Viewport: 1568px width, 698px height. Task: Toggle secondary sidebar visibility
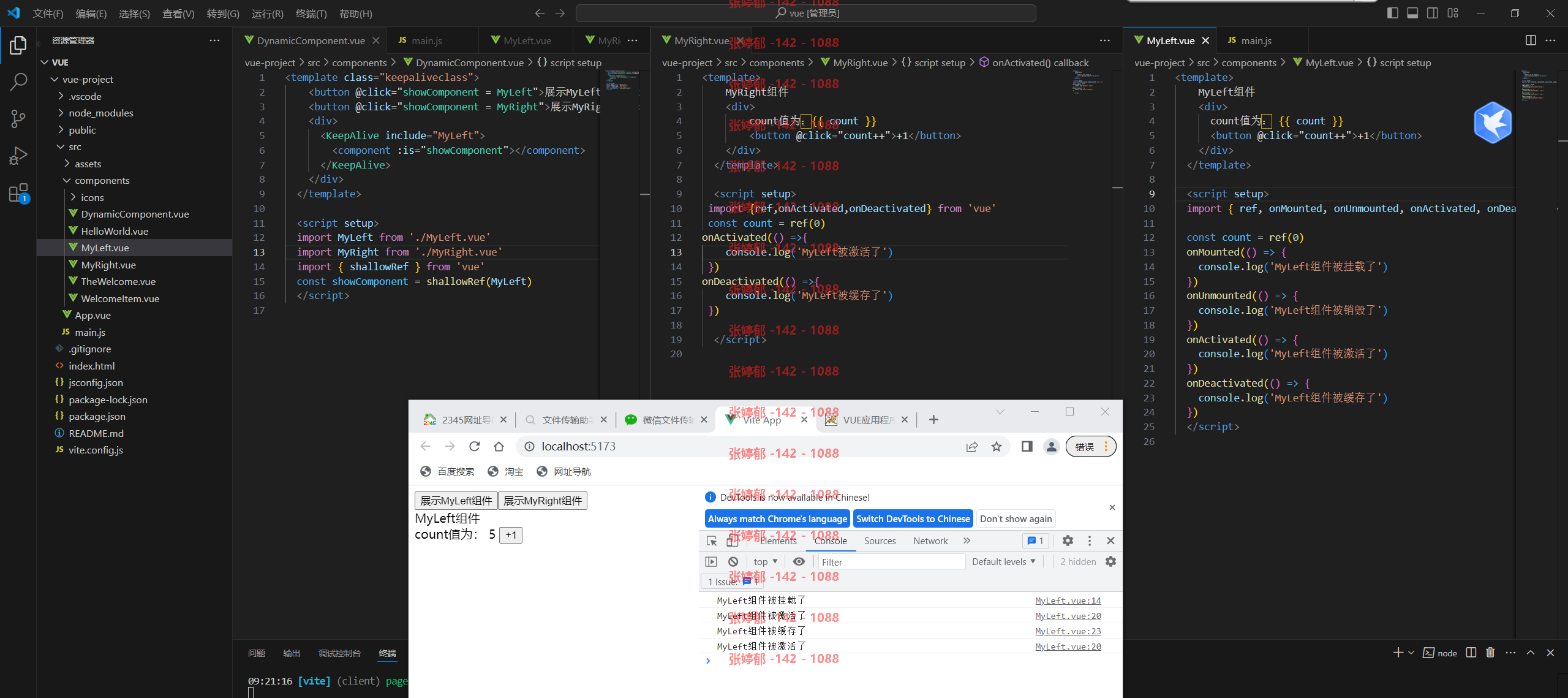click(x=1433, y=13)
